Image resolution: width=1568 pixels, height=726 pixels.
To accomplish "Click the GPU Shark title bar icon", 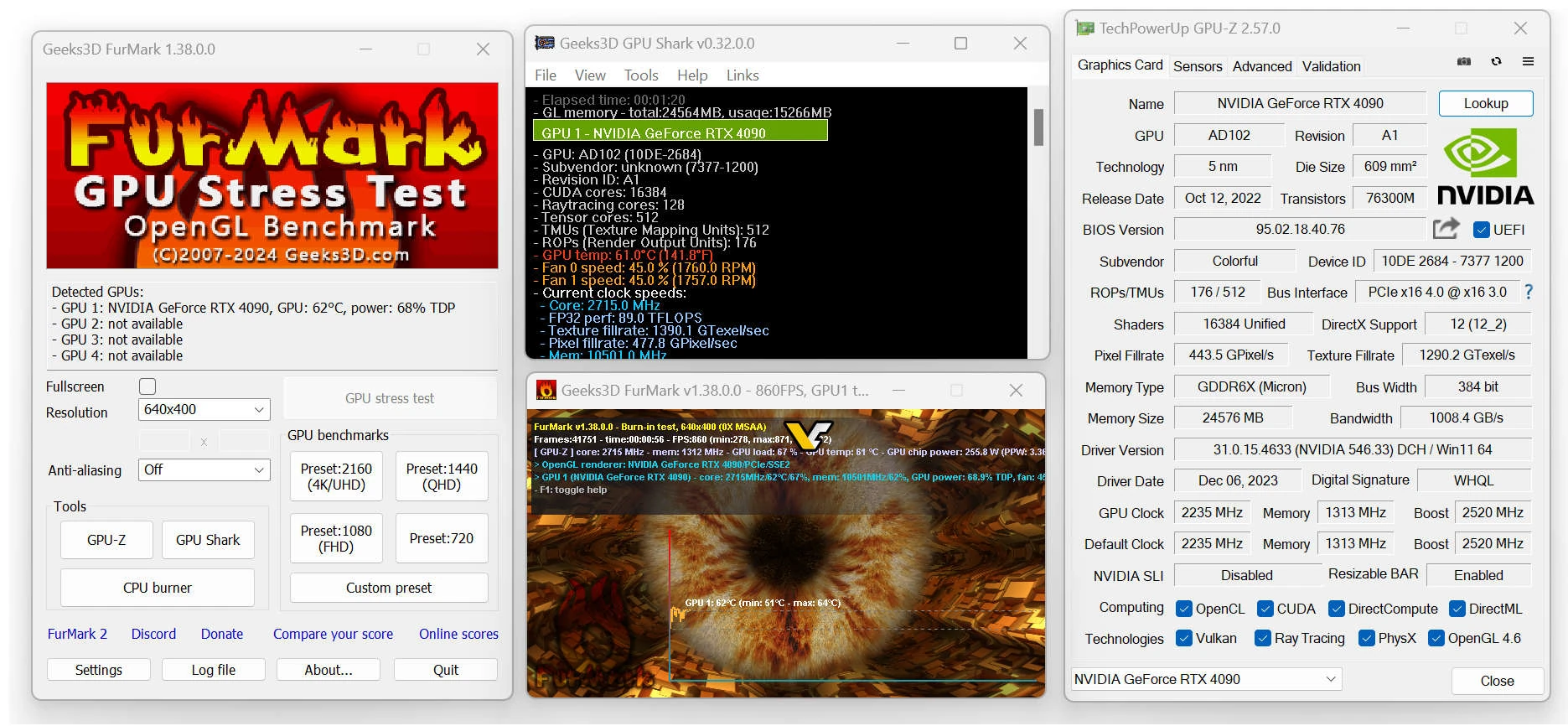I will point(545,43).
